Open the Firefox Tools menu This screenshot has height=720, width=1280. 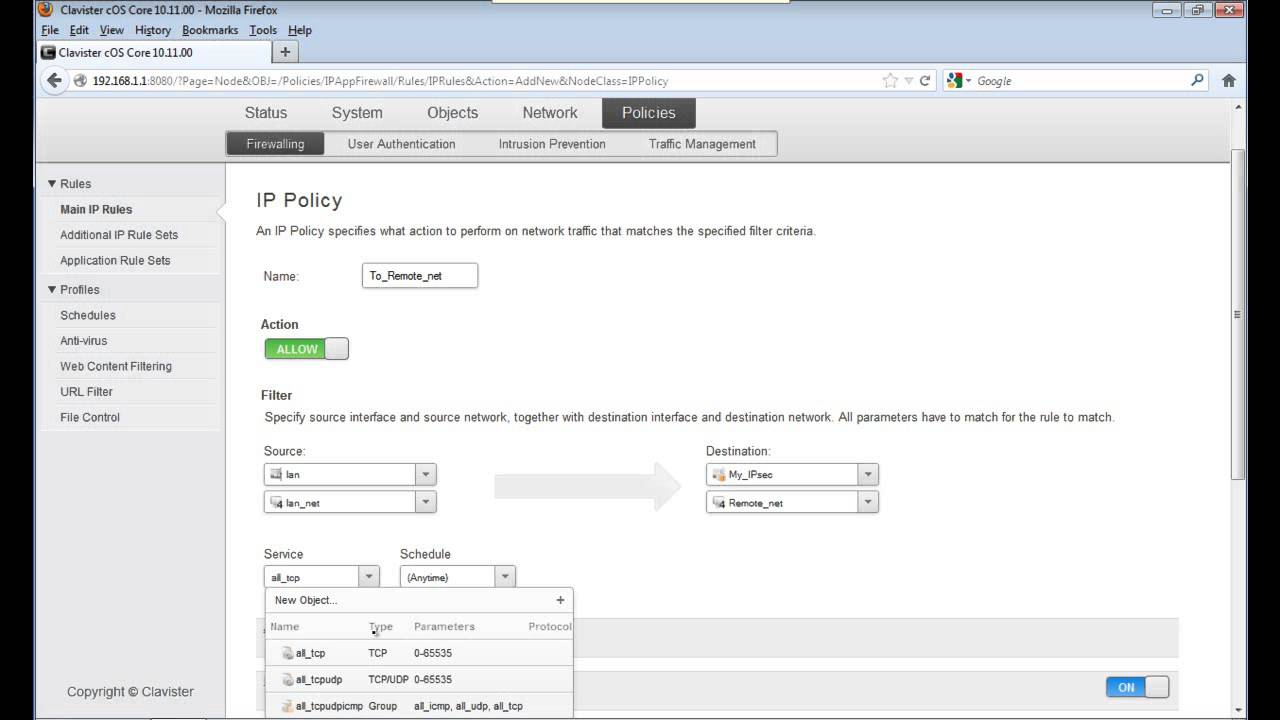coord(263,30)
